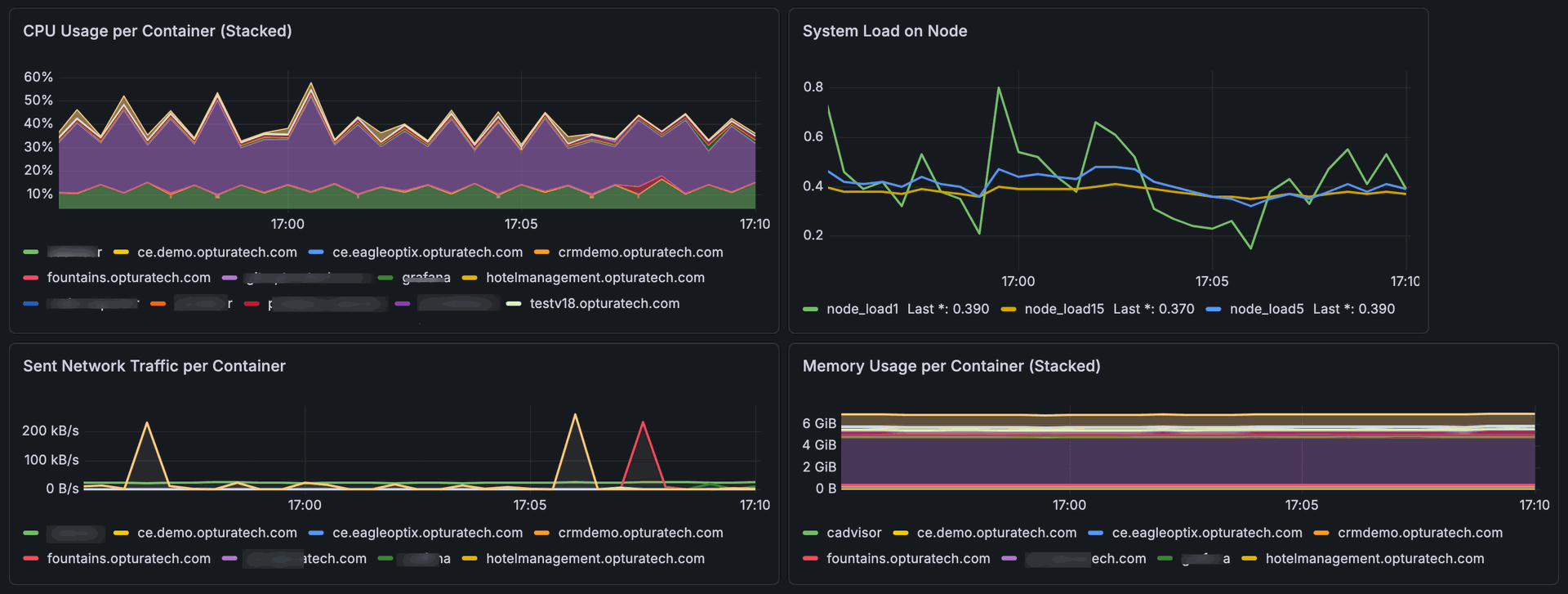Isolate cadvisor series in Memory Usage legend
The image size is (1568, 594).
(853, 533)
